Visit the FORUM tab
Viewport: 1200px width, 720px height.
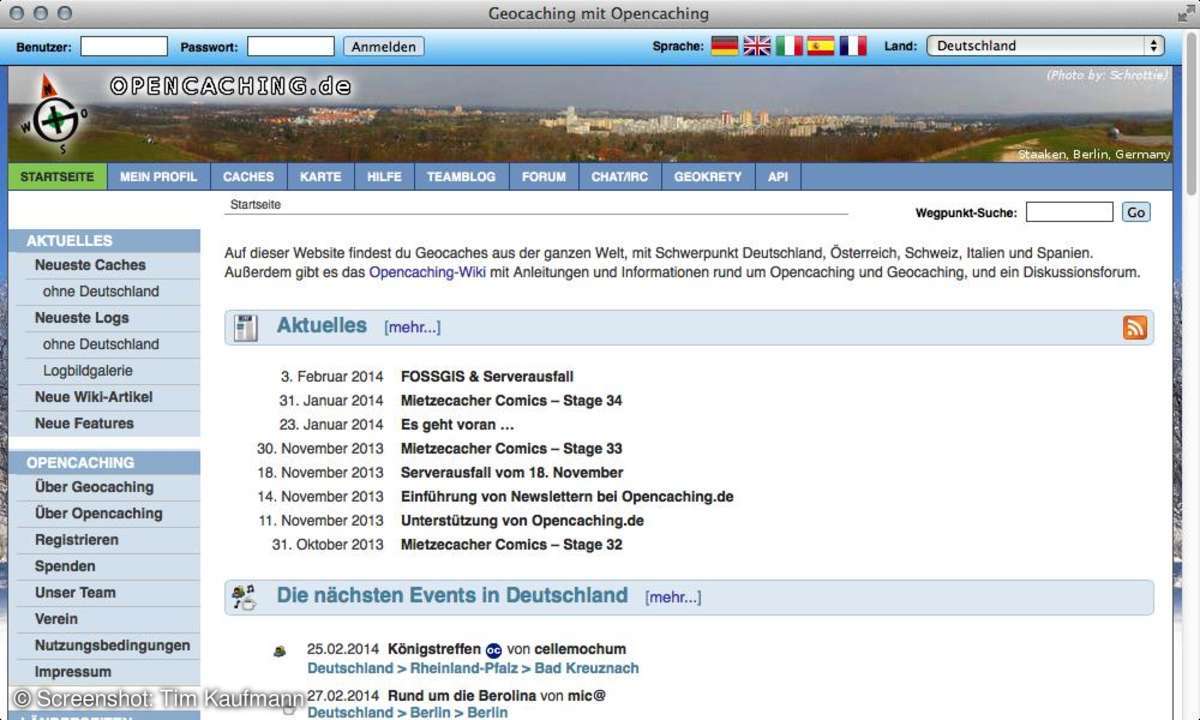[x=544, y=176]
